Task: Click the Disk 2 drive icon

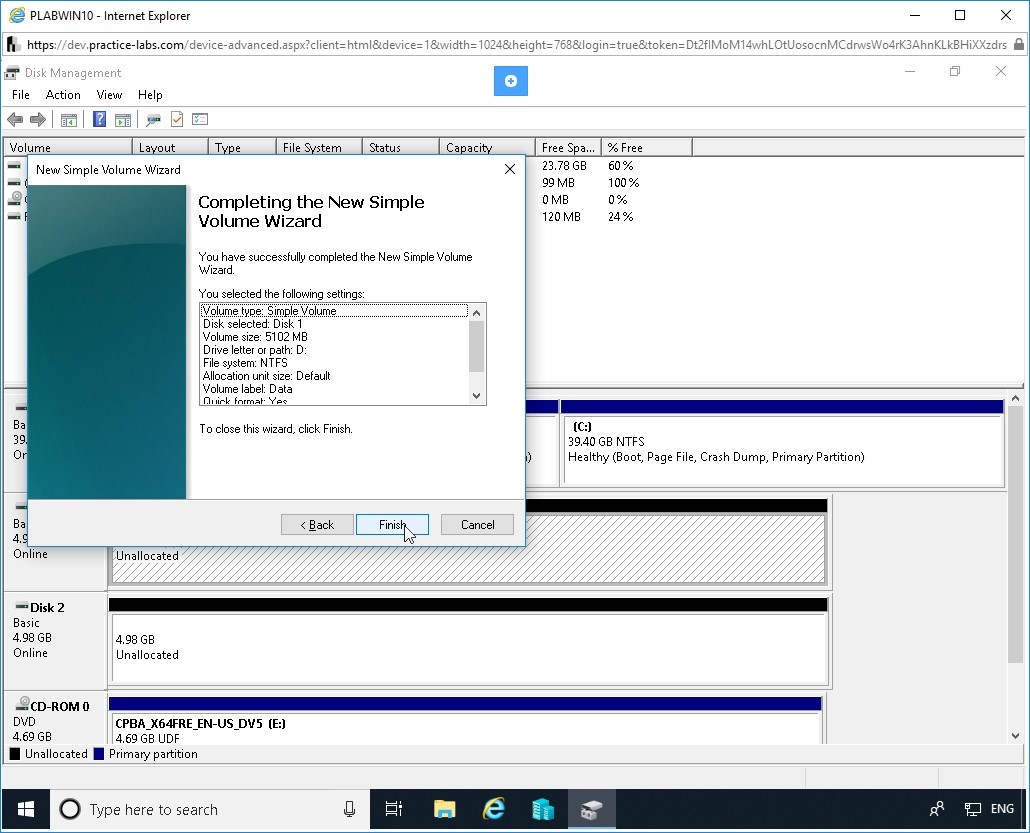Action: click(x=22, y=606)
